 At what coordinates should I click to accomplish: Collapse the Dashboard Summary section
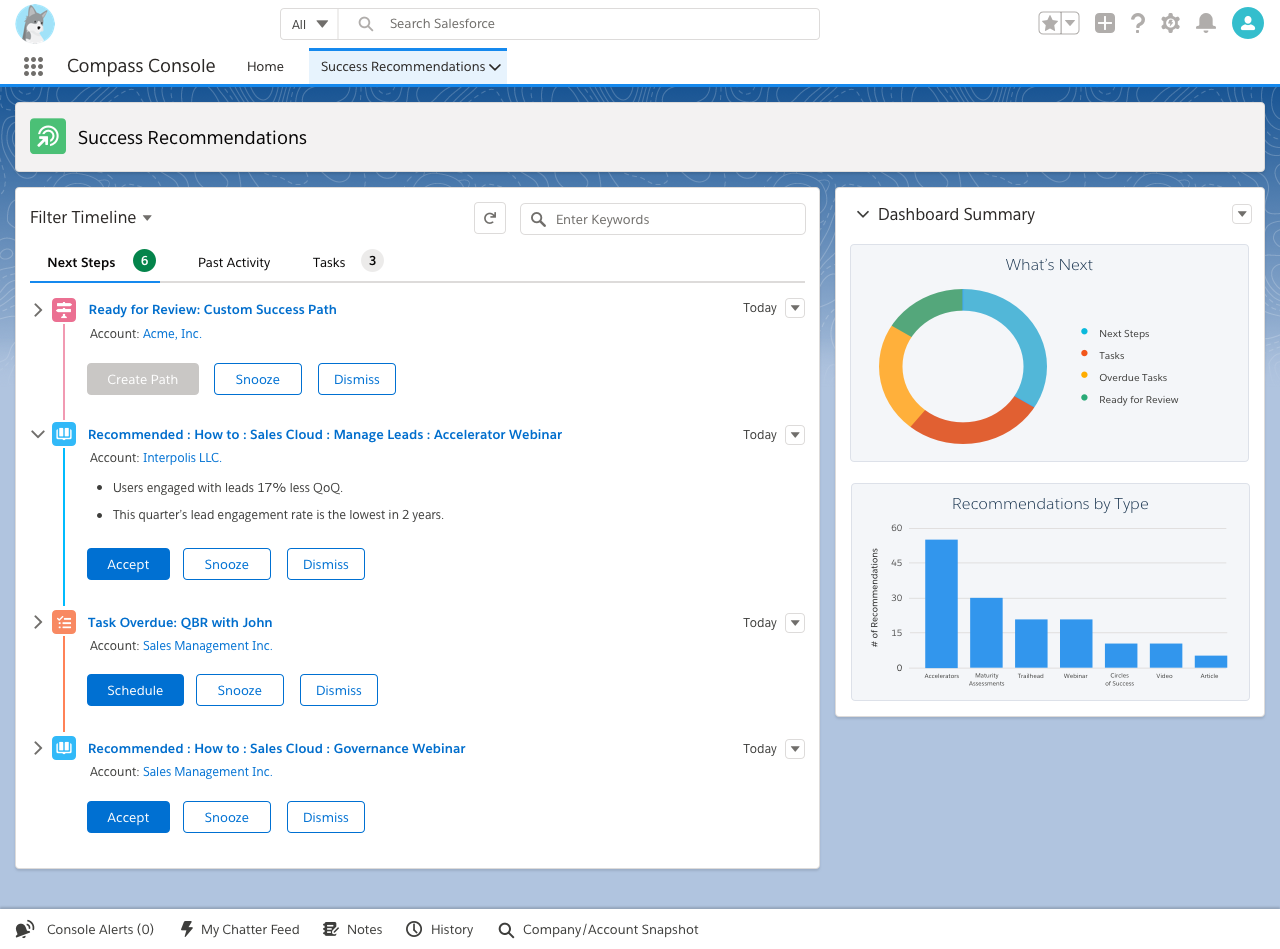click(x=862, y=214)
